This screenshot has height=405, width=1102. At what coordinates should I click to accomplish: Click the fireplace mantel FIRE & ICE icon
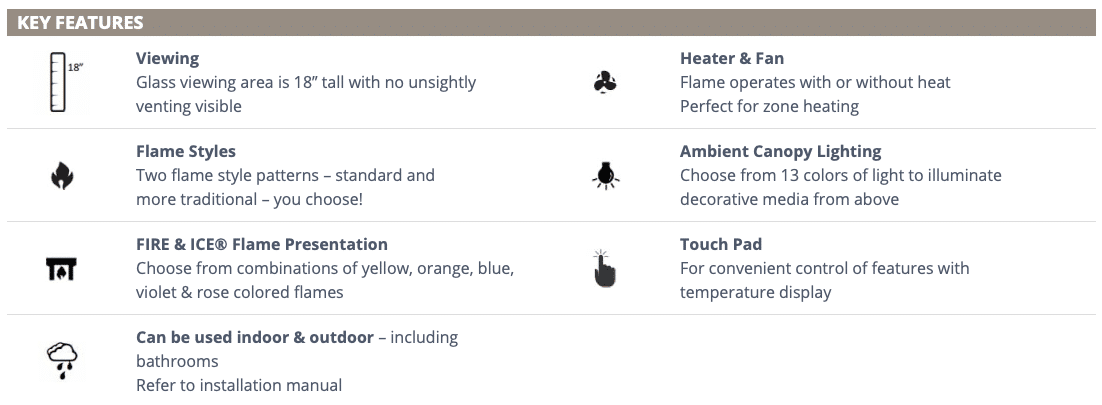click(x=61, y=269)
